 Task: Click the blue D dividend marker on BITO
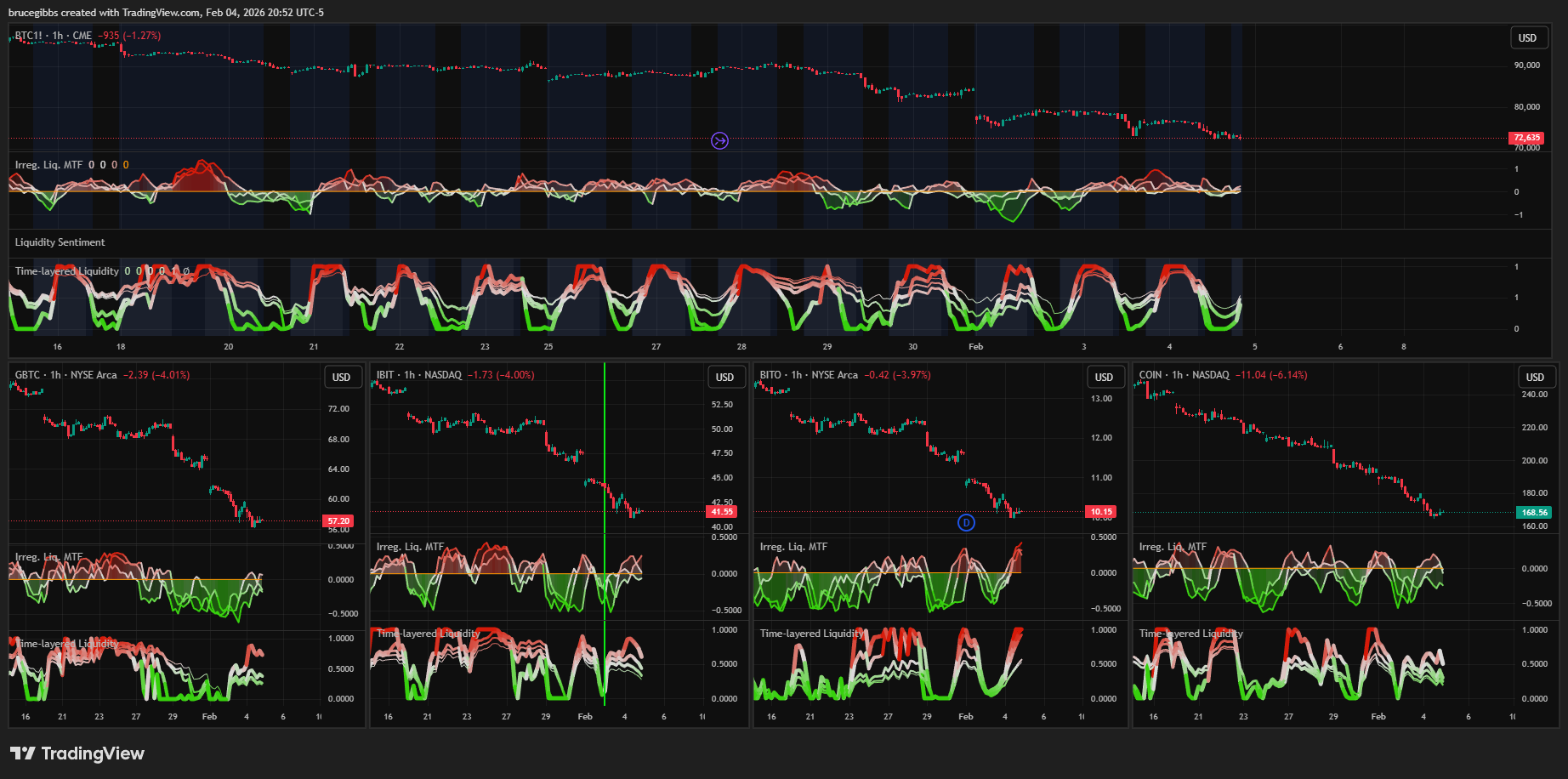tap(966, 522)
